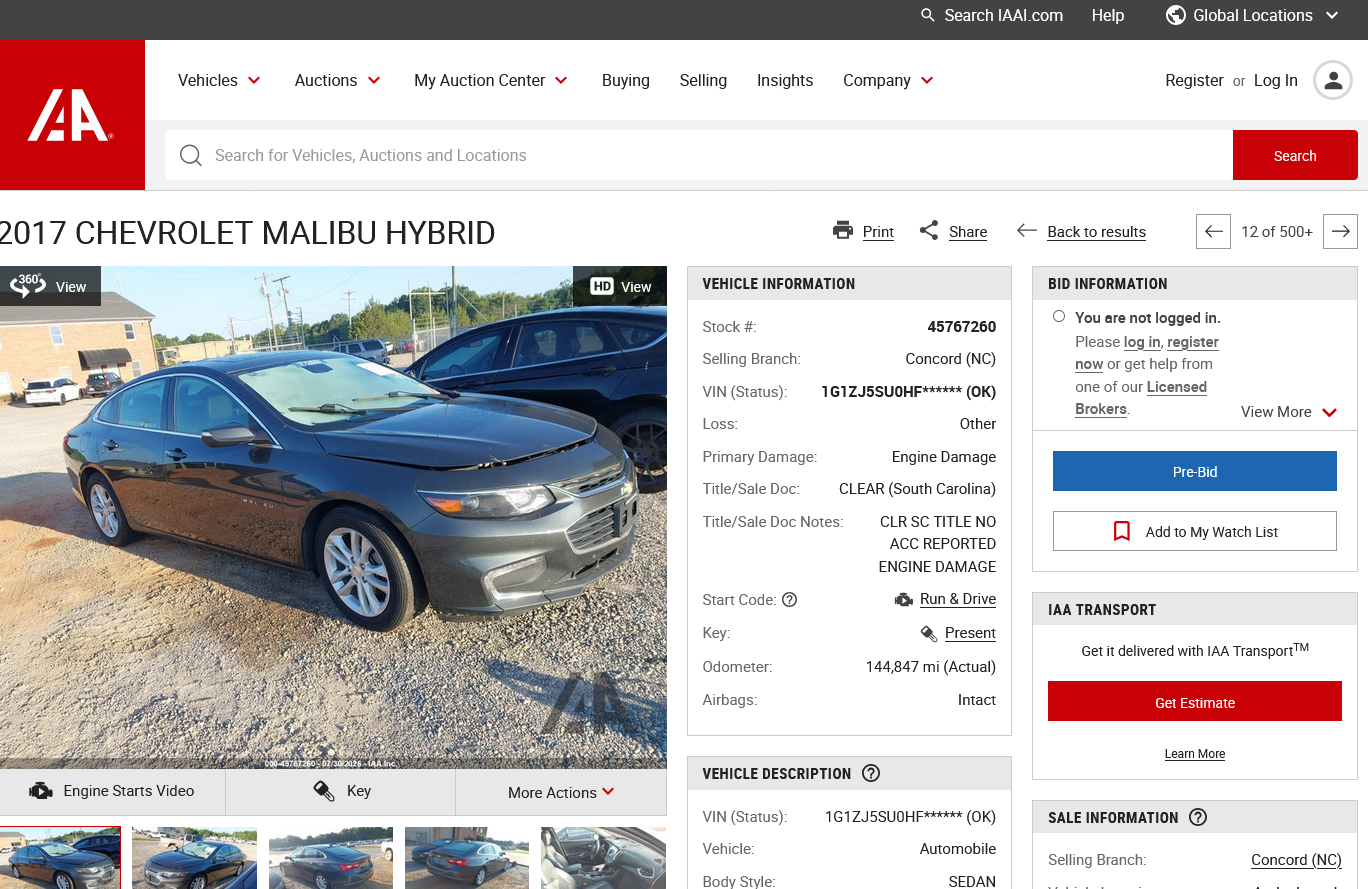Viewport: 1368px width, 889px height.
Task: Click the magnifier icon in the vehicle search bar
Action: click(x=190, y=155)
